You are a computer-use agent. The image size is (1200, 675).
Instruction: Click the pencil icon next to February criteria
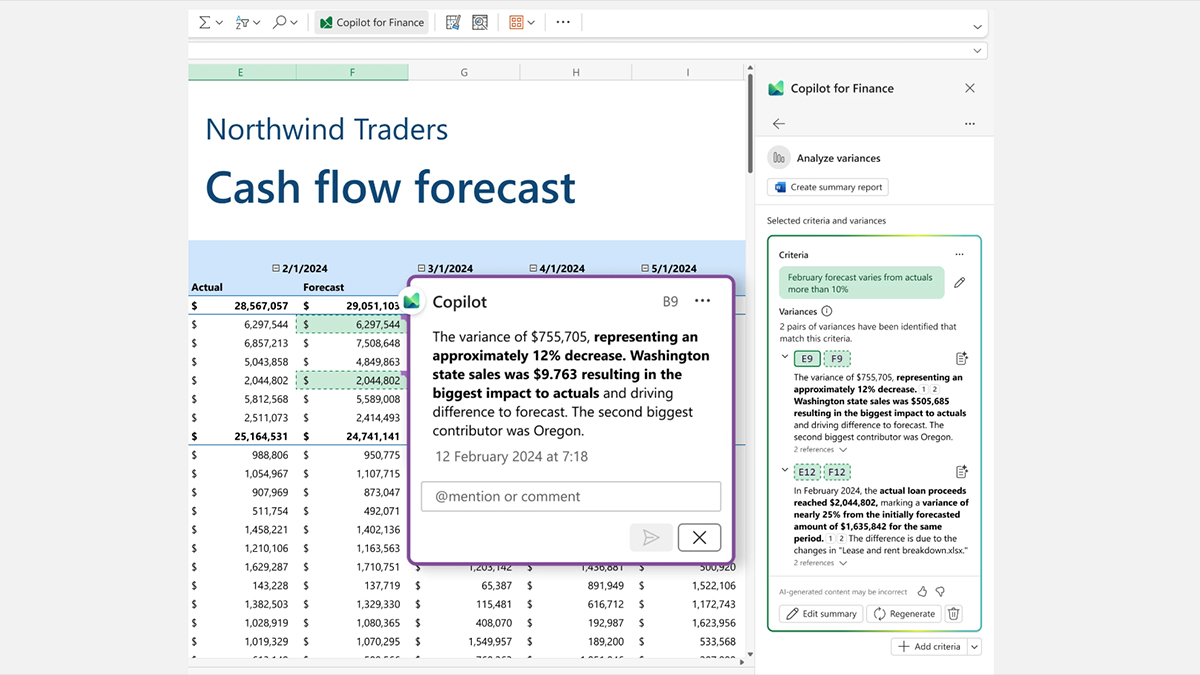pos(960,283)
